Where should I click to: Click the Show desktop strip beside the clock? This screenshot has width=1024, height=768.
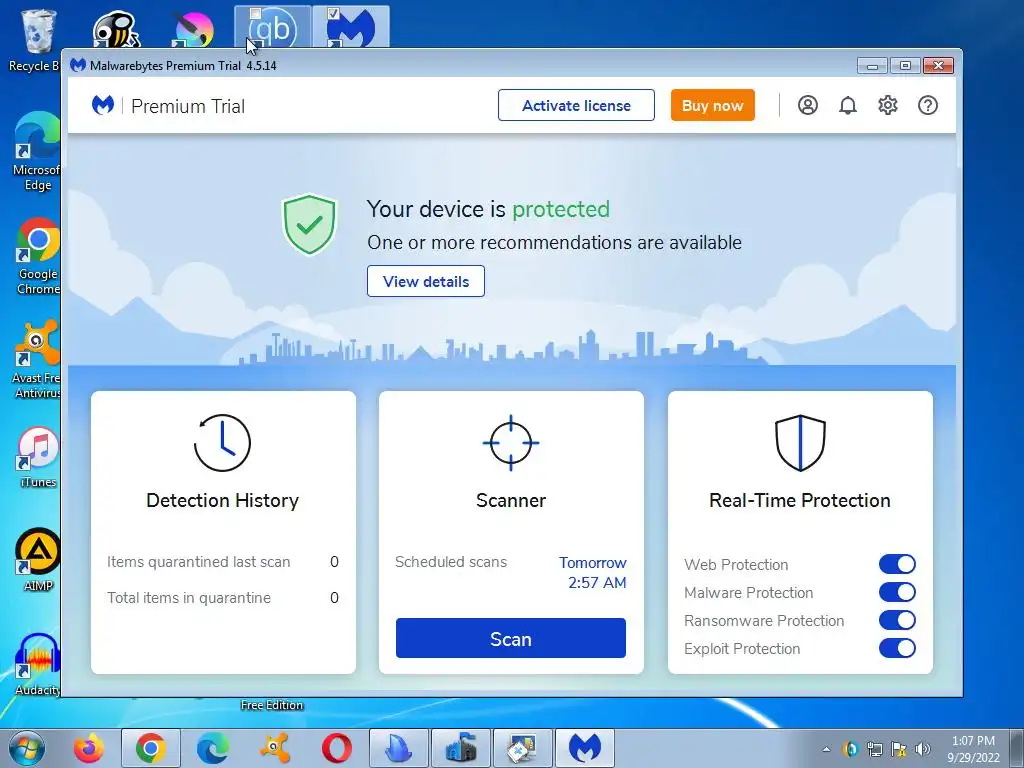(x=1017, y=748)
